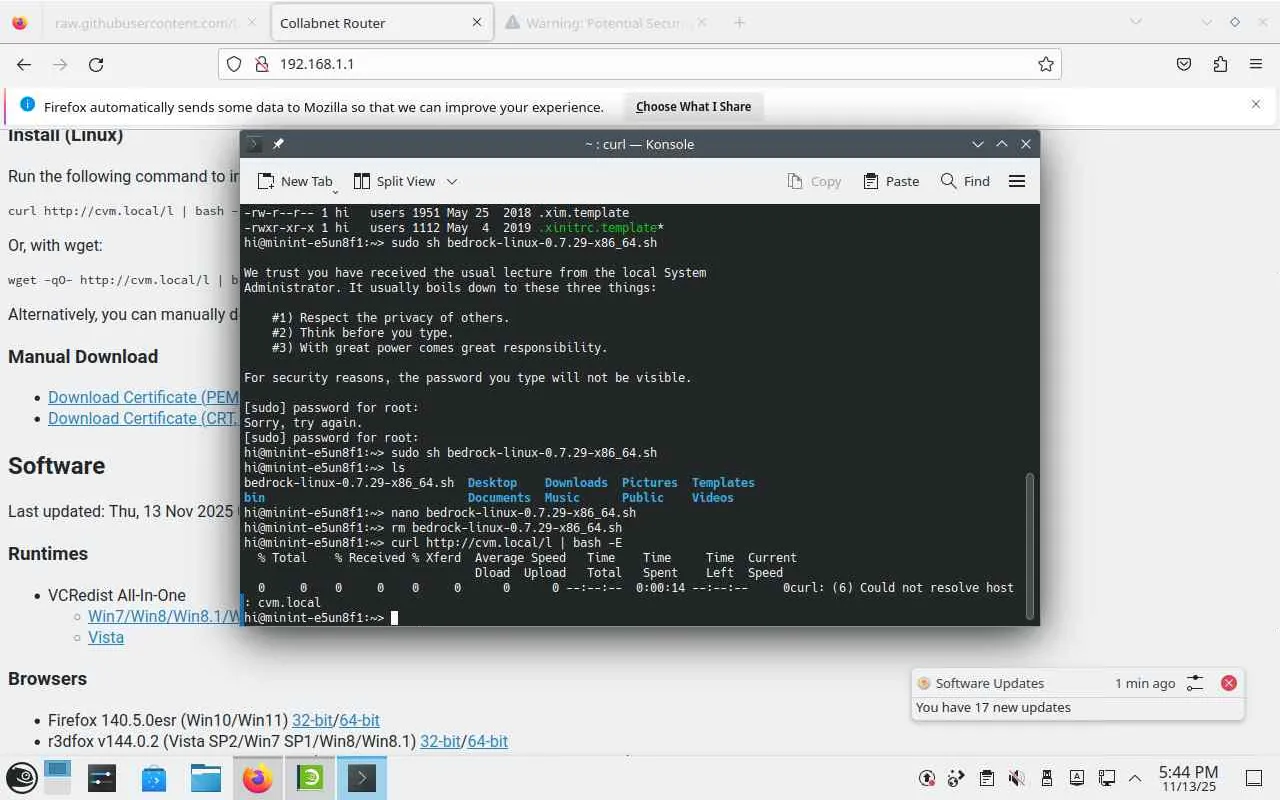The width and height of the screenshot is (1280, 800).
Task: Click New Tab in Konsole toolbar
Action: (x=295, y=181)
